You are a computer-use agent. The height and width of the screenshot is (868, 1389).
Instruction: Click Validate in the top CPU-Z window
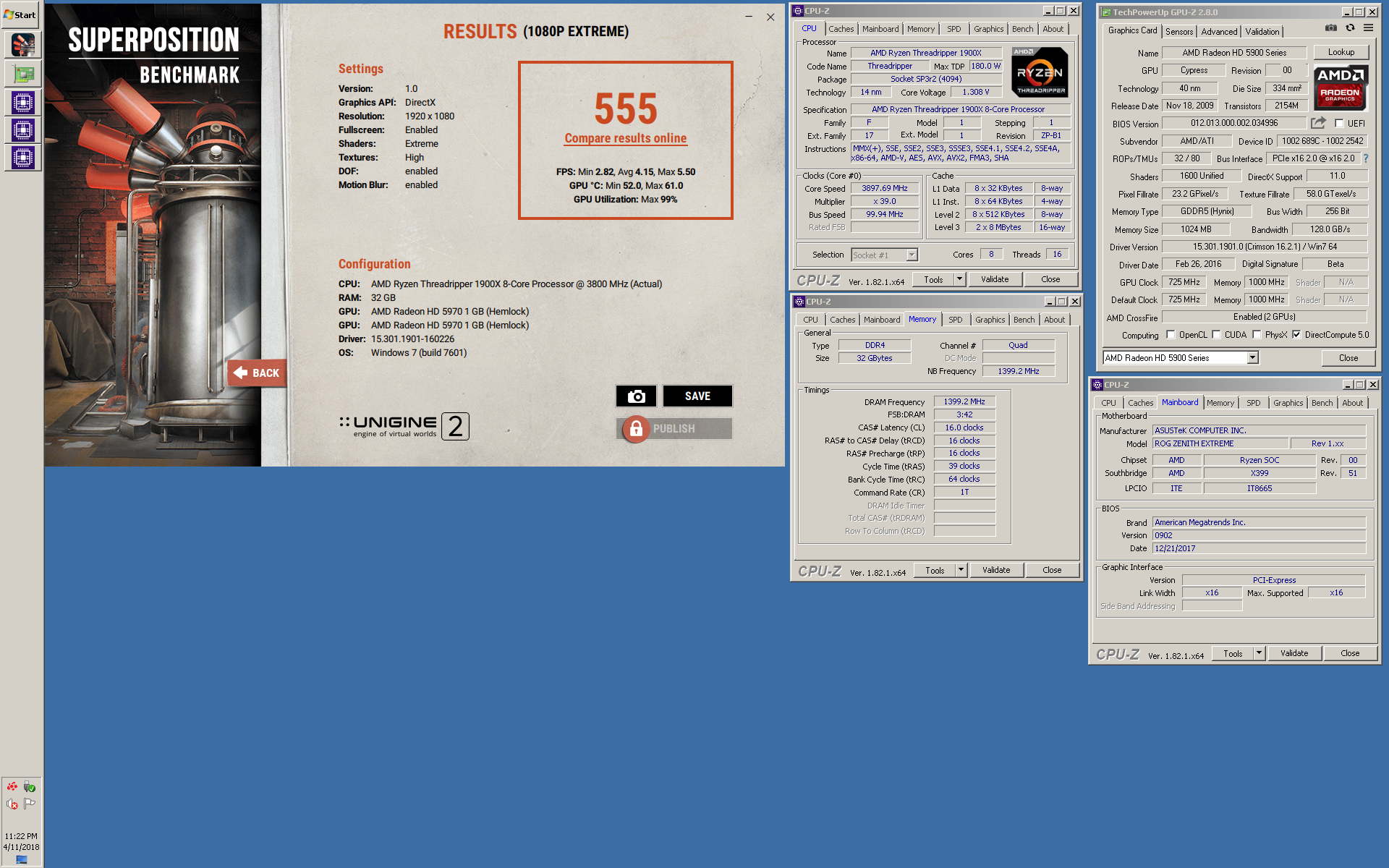point(995,279)
